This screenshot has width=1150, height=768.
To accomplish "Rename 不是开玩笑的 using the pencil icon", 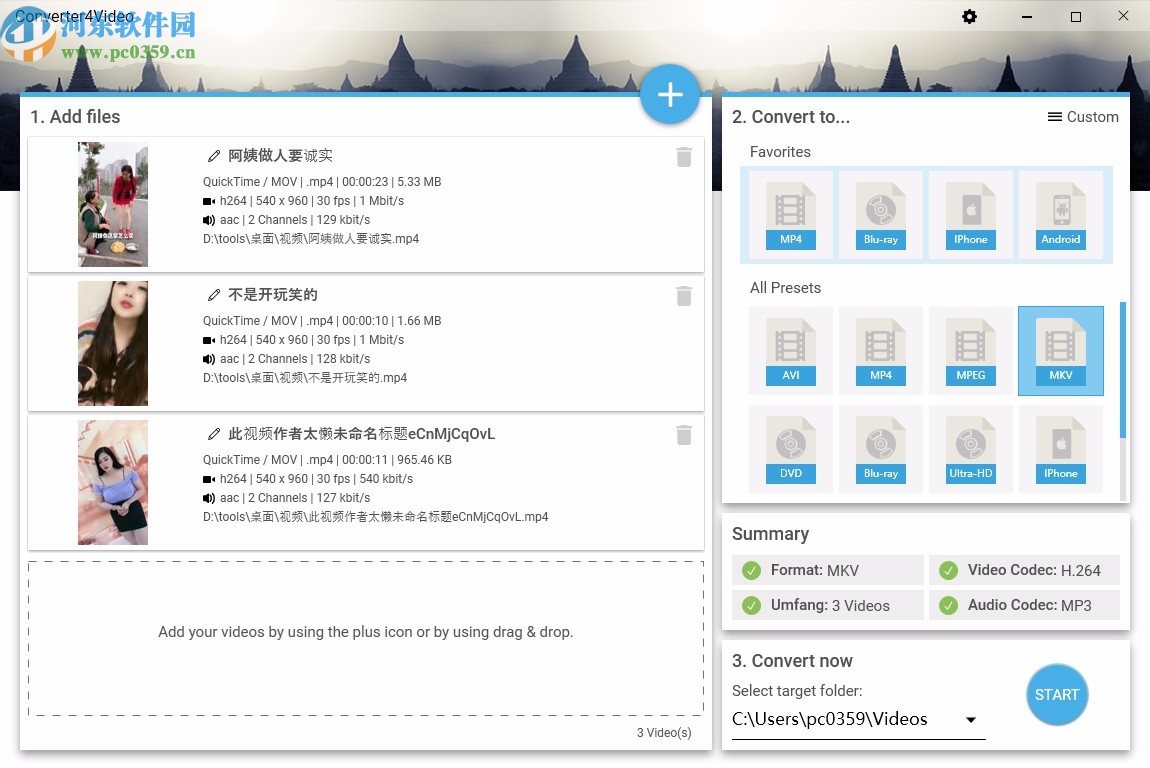I will [214, 294].
